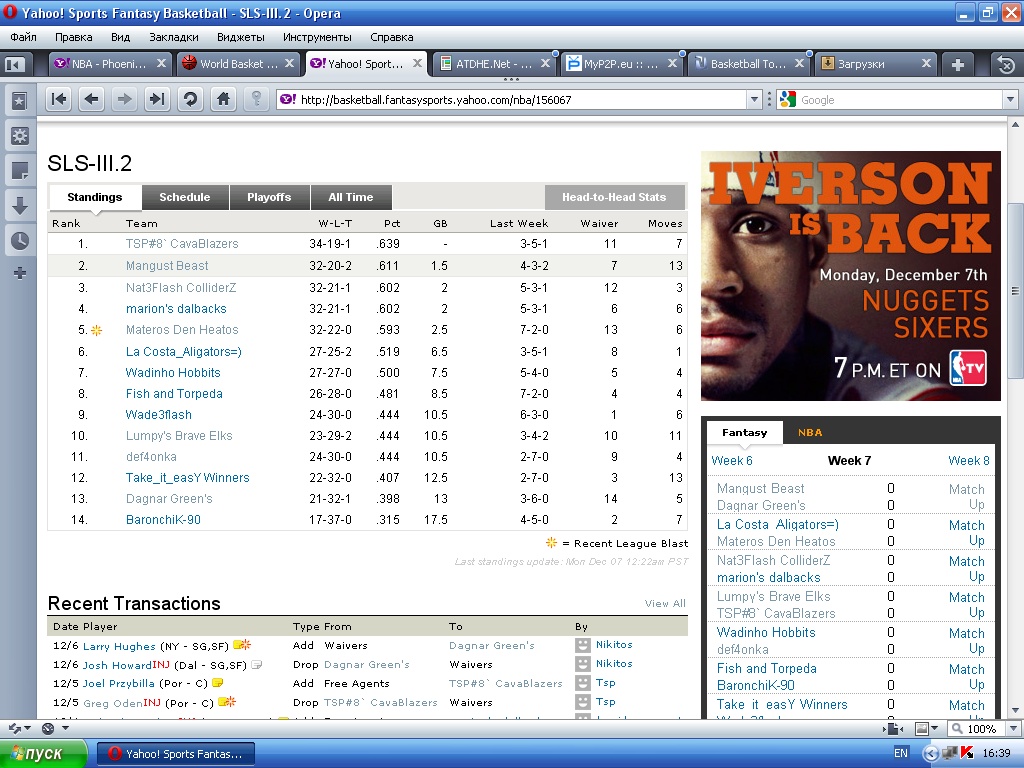The width and height of the screenshot is (1024, 768).
Task: Open the show images dropdown in status bar
Action: point(935,729)
